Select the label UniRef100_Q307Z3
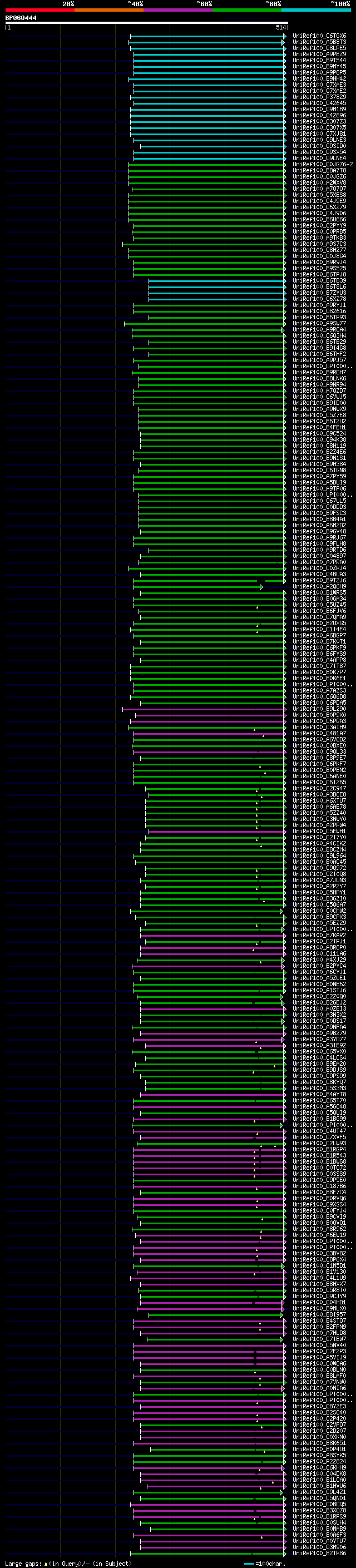 click(x=319, y=121)
